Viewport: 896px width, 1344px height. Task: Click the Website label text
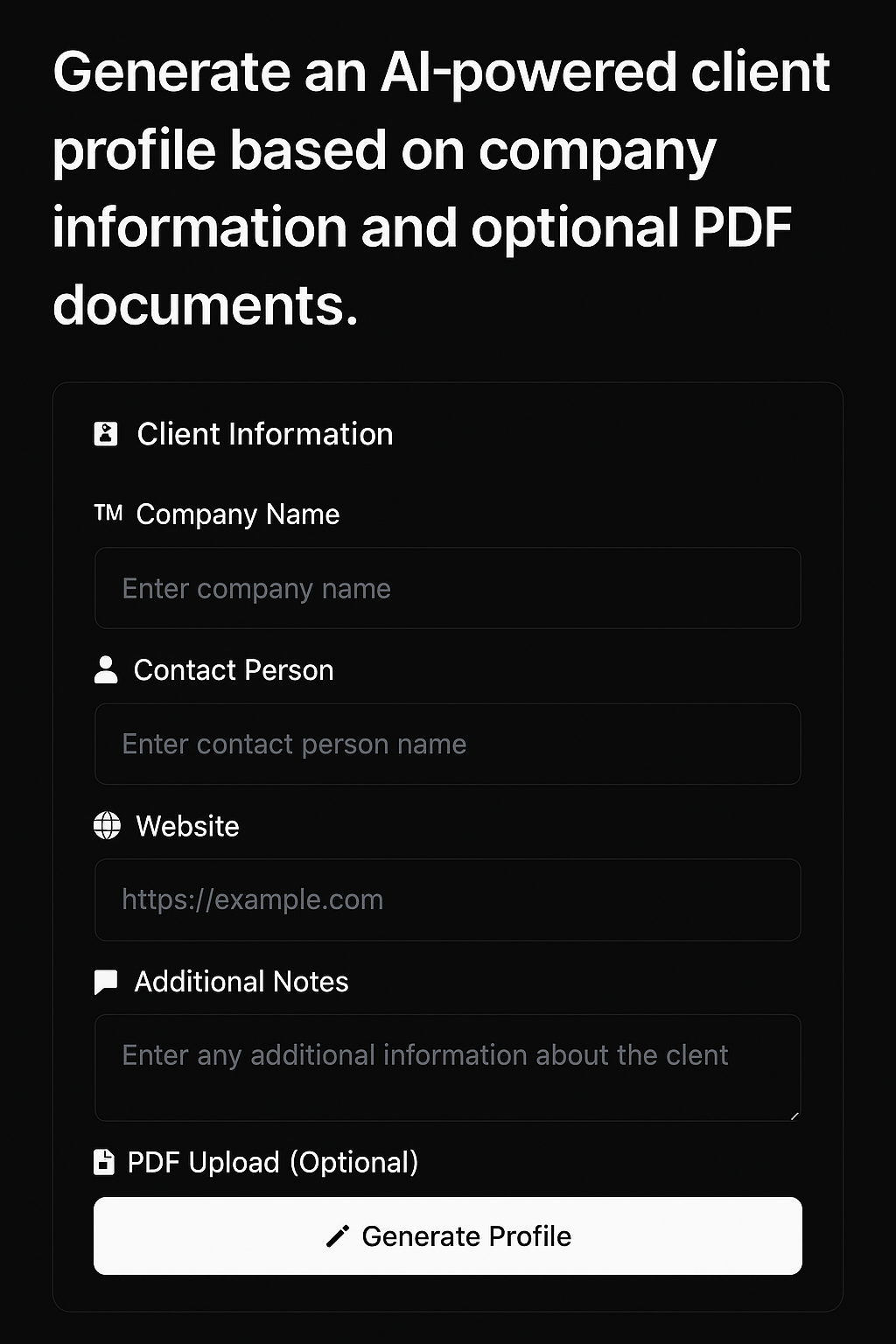click(x=187, y=826)
